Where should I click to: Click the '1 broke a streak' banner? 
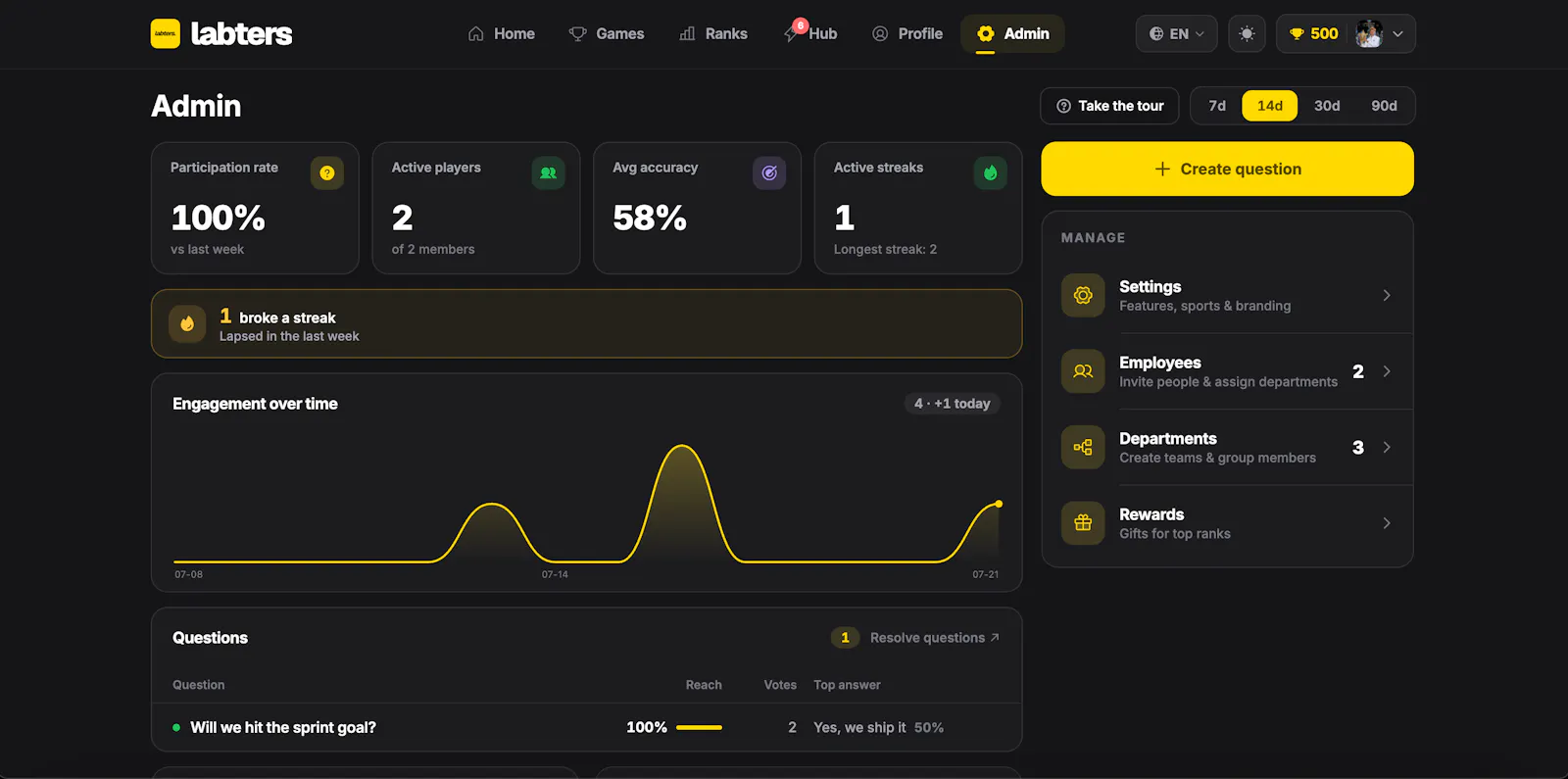pos(587,323)
